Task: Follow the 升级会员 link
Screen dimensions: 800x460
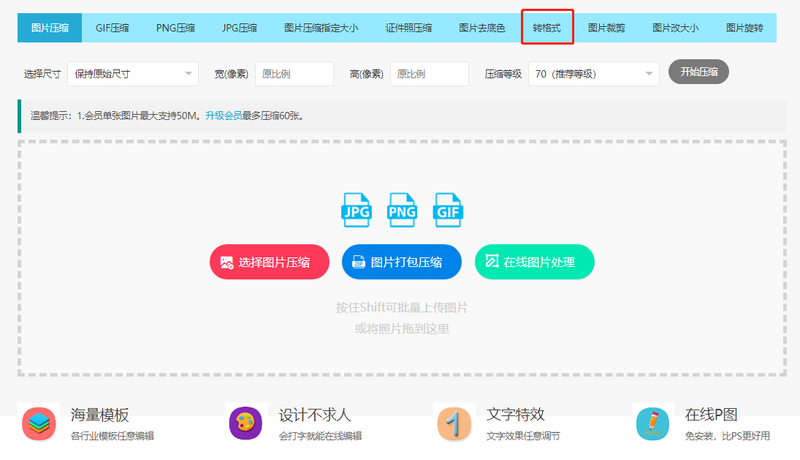Action: coord(223,116)
